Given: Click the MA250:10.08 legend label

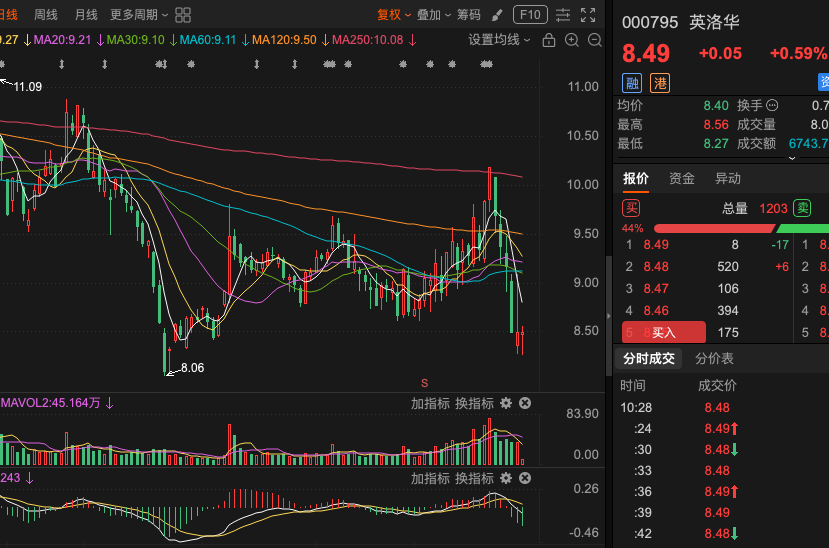Looking at the screenshot, I should point(367,40).
